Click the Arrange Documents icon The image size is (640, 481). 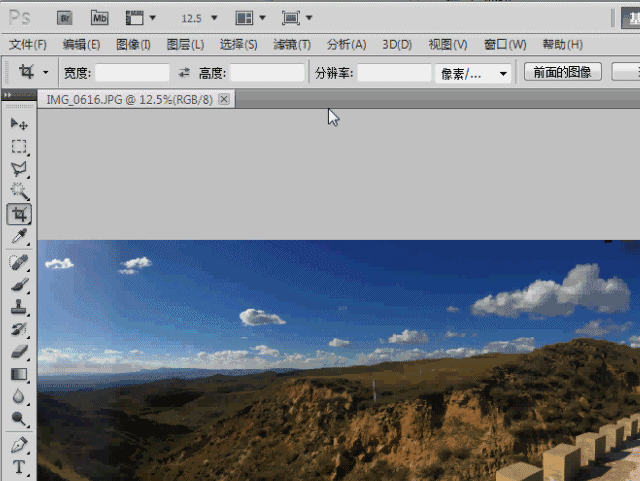coord(244,18)
